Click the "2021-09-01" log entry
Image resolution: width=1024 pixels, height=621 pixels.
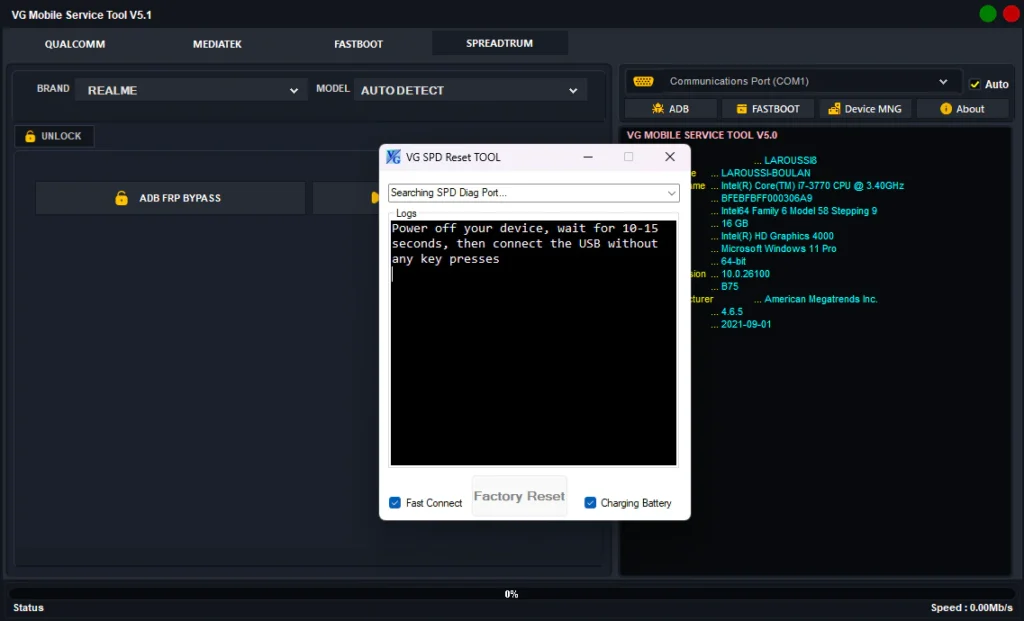pyautogui.click(x=746, y=325)
